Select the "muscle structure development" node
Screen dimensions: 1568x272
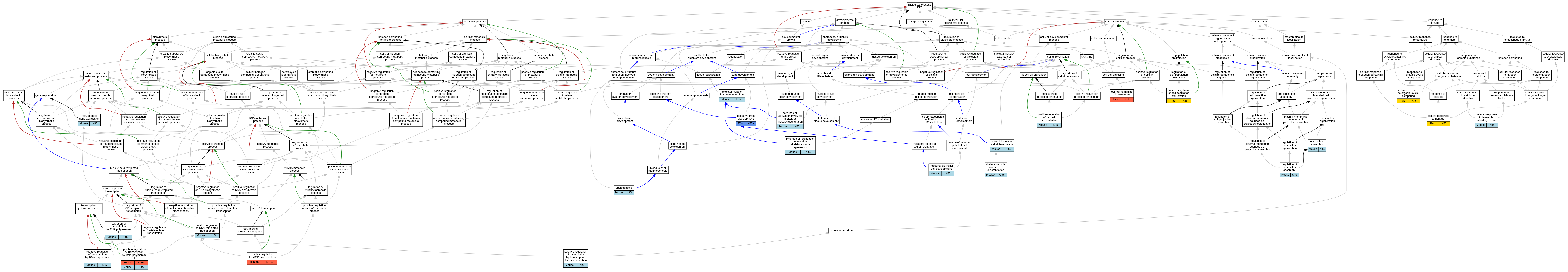850,57
